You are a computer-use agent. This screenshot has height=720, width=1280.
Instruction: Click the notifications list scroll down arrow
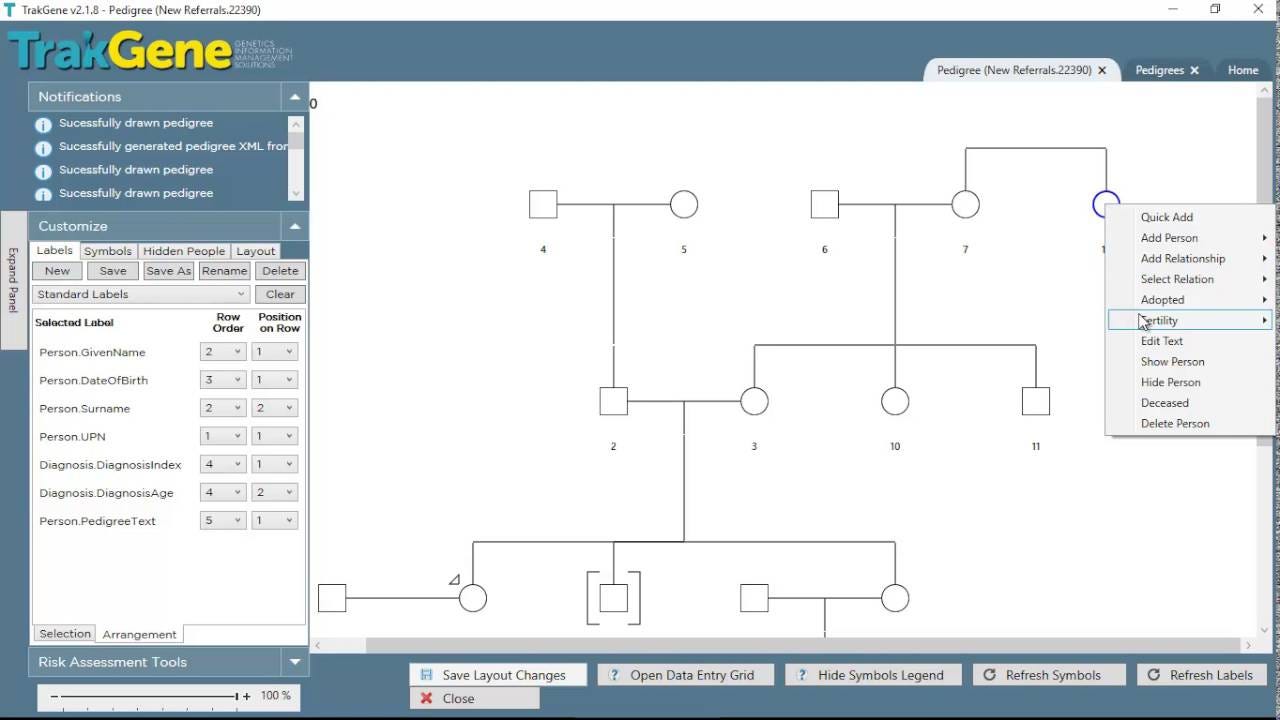point(295,194)
